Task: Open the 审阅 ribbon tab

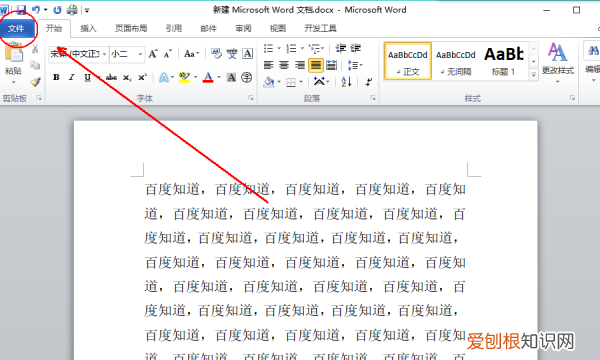Action: [243, 28]
